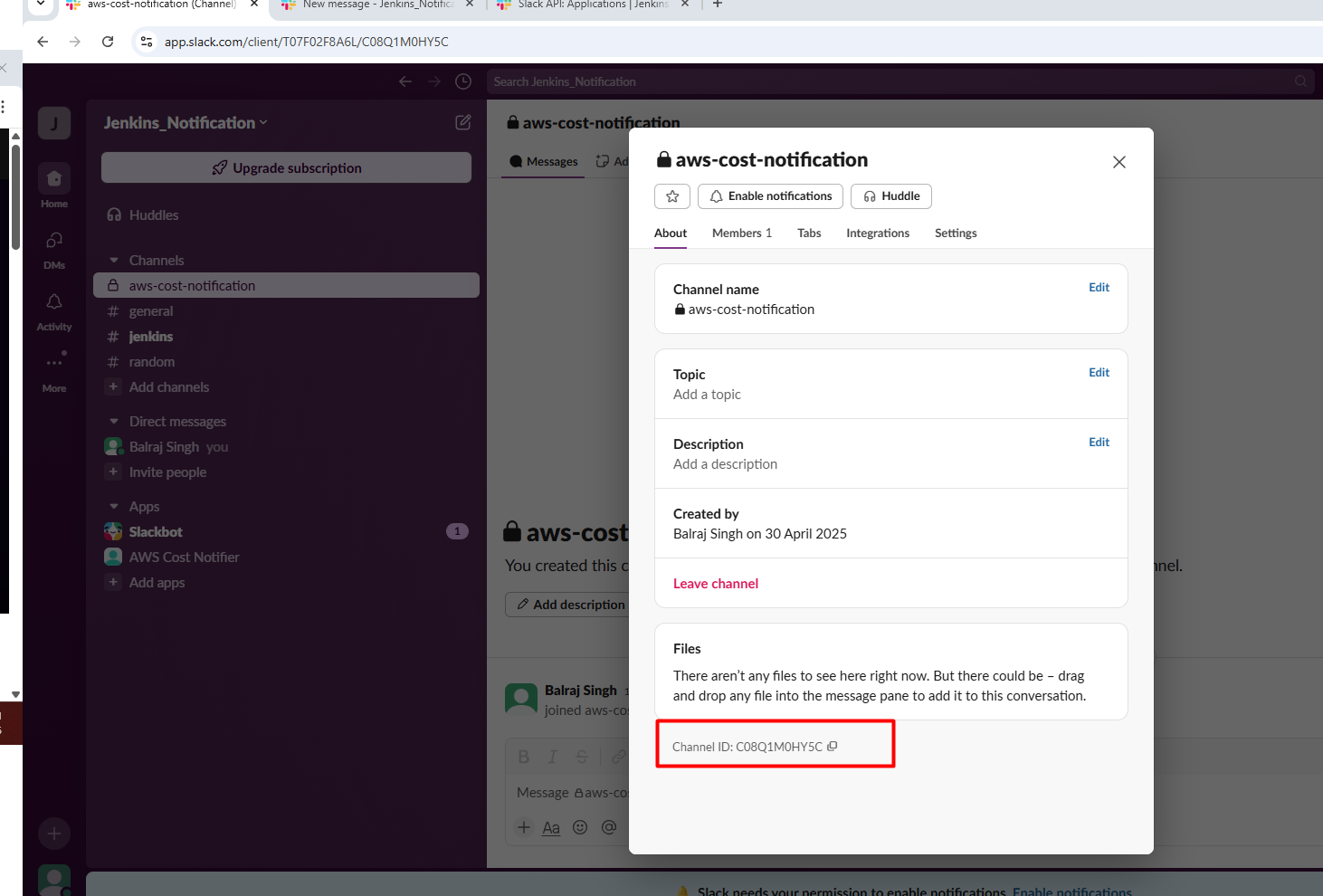The width and height of the screenshot is (1323, 896).
Task: Click the Add channels plus icon
Action: [x=113, y=386]
